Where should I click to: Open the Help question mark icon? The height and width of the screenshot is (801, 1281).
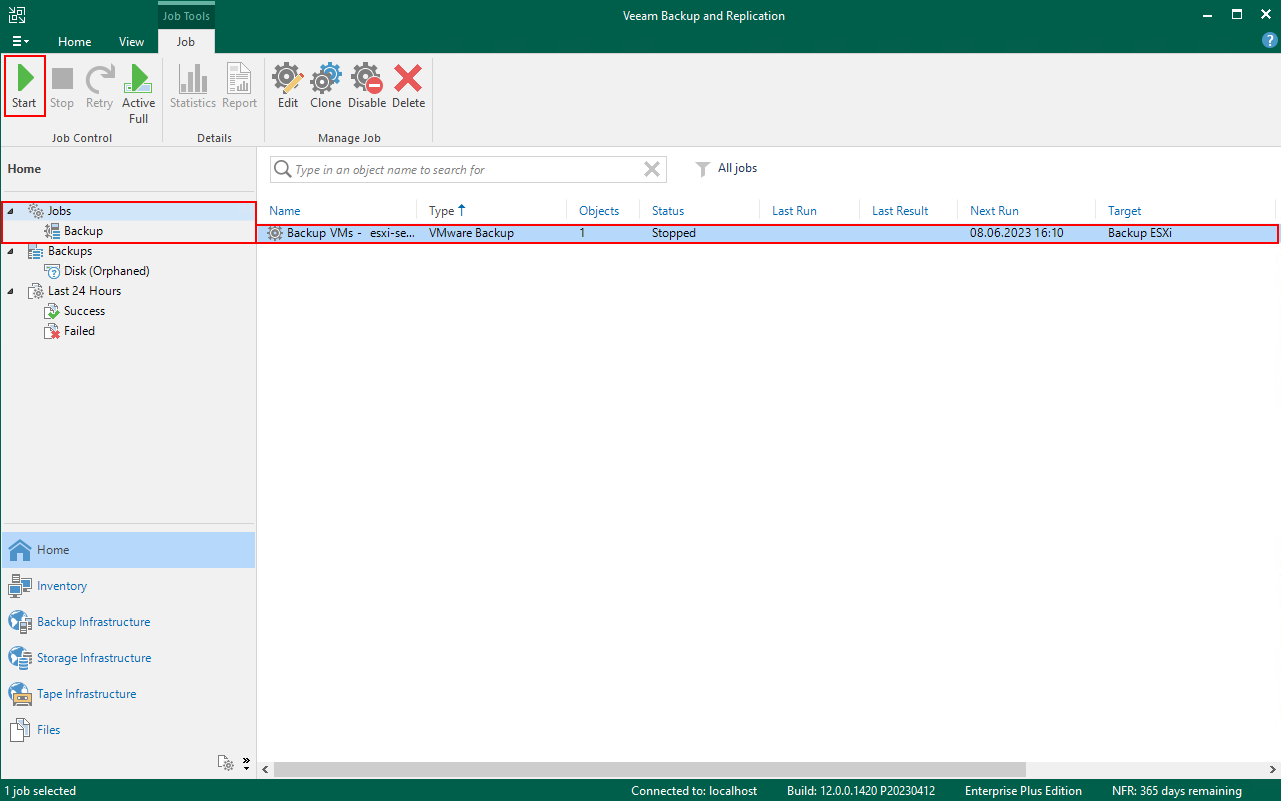(x=1270, y=41)
